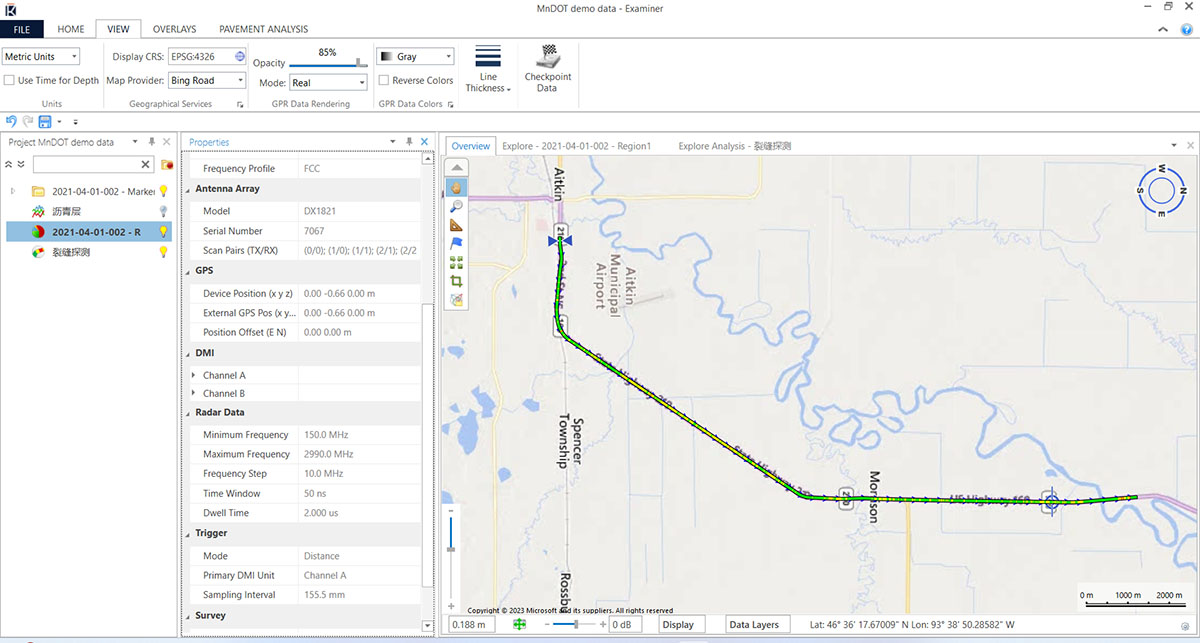Expand the 2021-04-01-002 - Marker tree node
1200x643 pixels.
13,191
